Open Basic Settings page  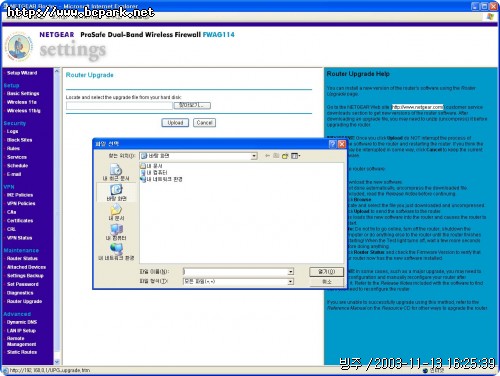tap(23, 94)
